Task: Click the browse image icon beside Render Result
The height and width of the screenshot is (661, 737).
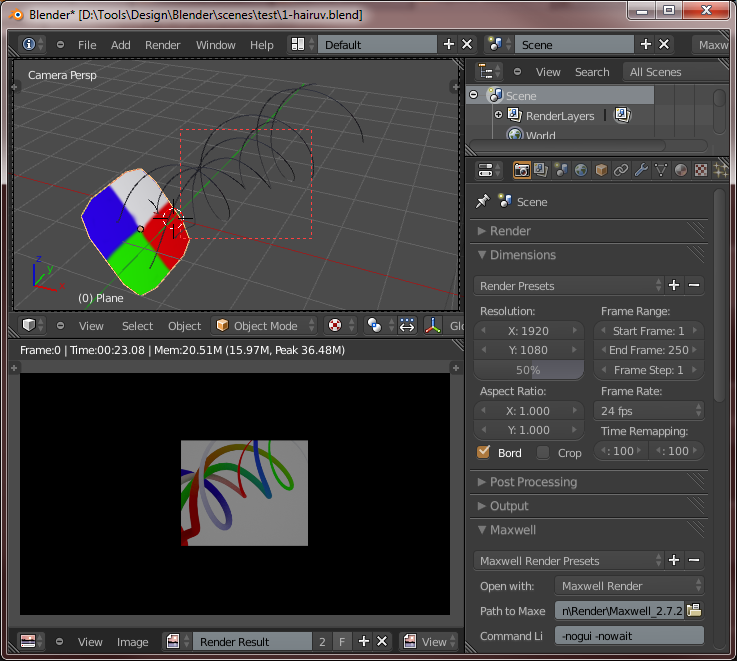Action: click(177, 641)
